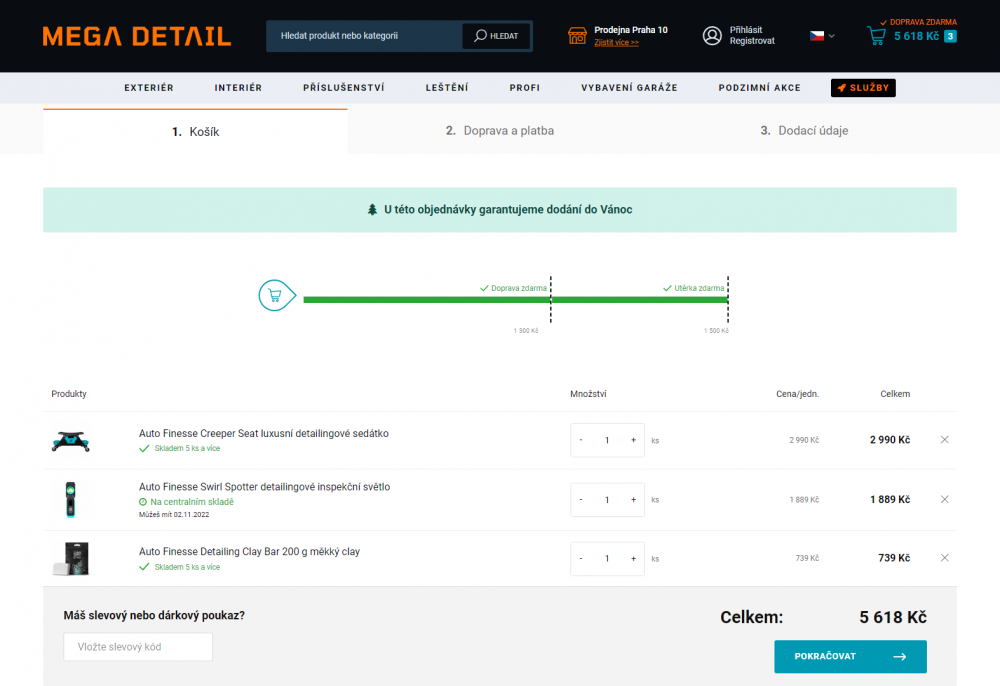Screen dimensions: 1000x686
Task: Click the Utěrka zdarma milestone label
Action: click(x=694, y=288)
